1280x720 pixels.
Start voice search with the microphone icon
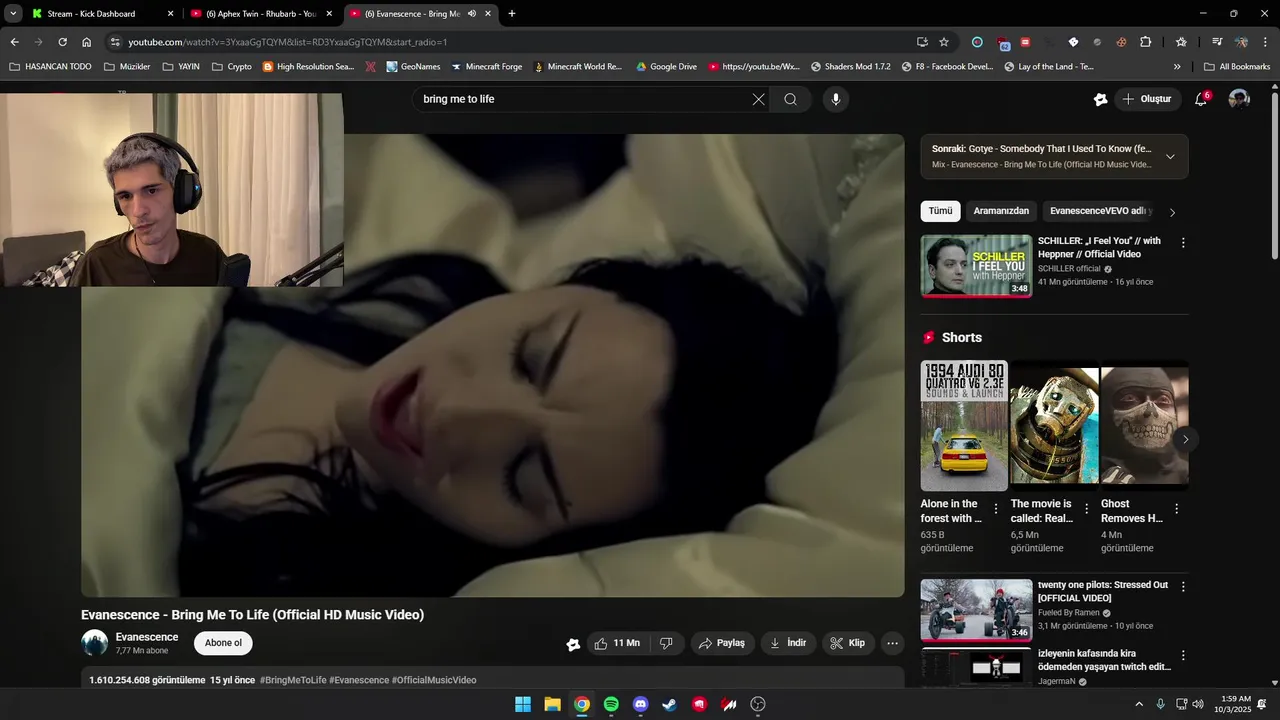click(x=836, y=99)
